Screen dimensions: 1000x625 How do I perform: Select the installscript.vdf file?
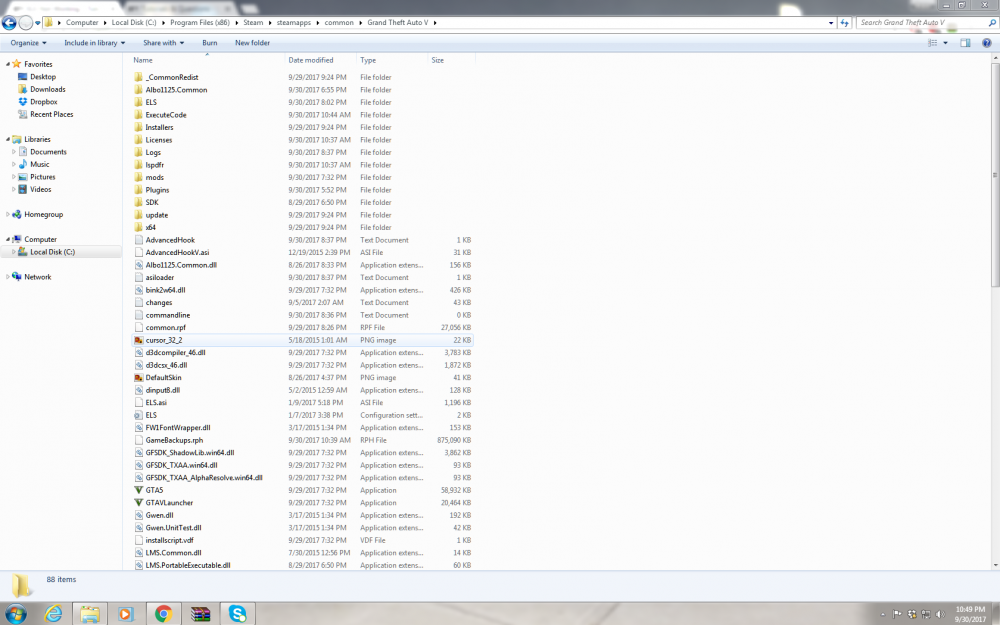click(169, 540)
